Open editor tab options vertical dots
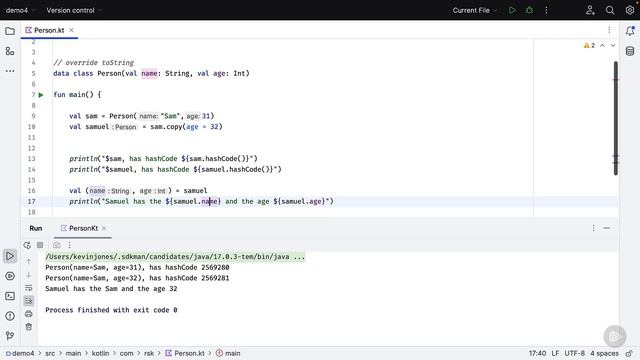640x360 pixels. click(609, 30)
